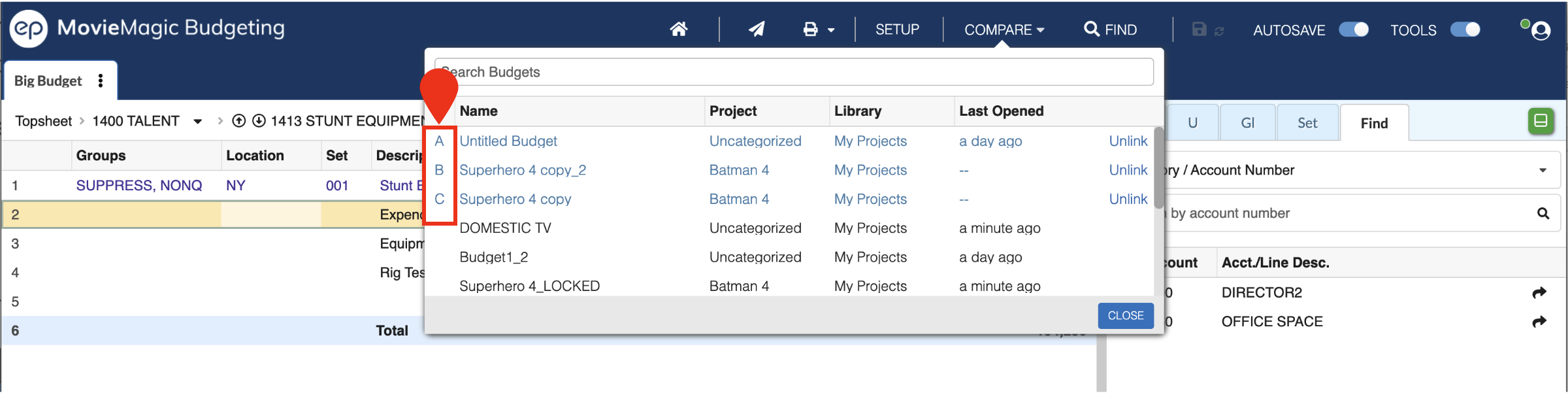The image size is (1568, 395).
Task: Click the green panel toggle icon
Action: click(1541, 121)
